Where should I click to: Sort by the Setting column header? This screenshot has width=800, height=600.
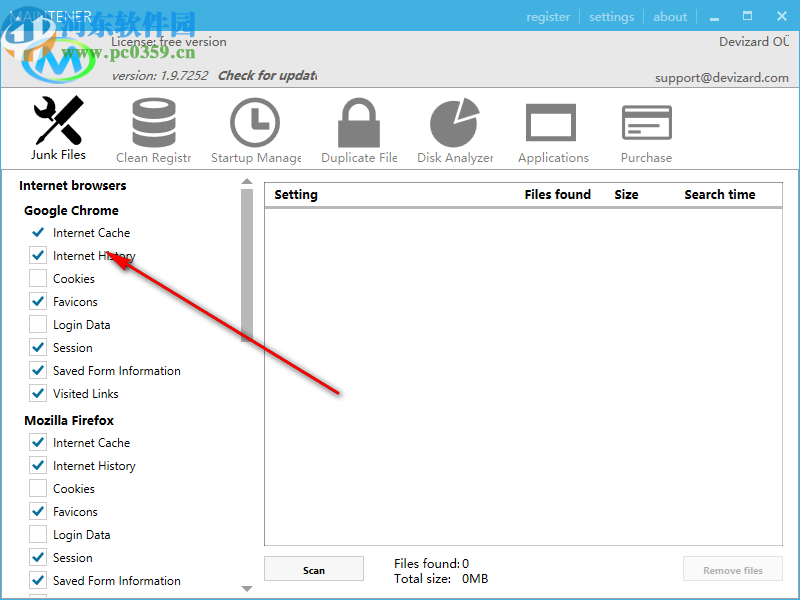coord(296,194)
